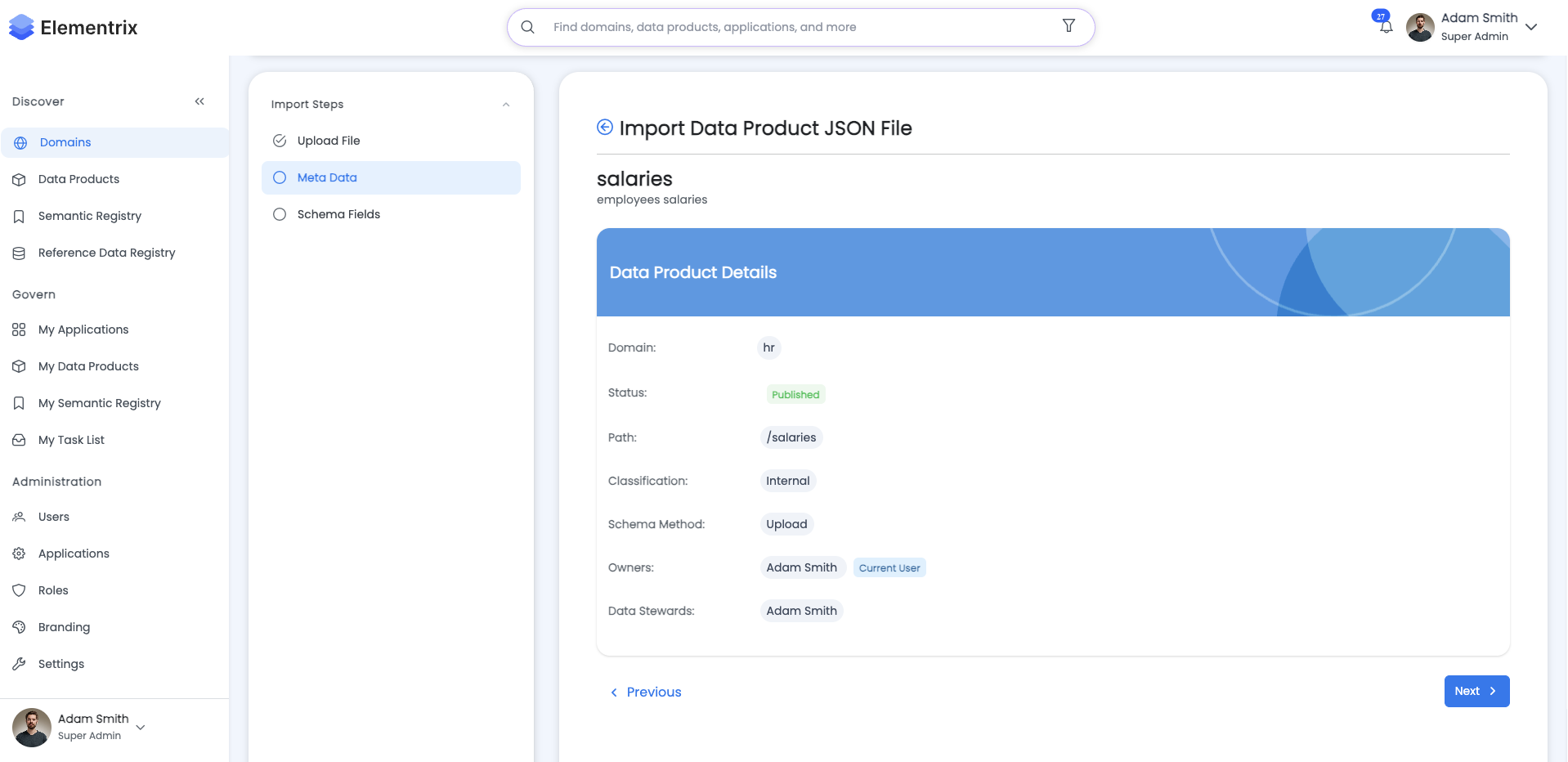Click the My Task List inbox icon

[x=19, y=440]
